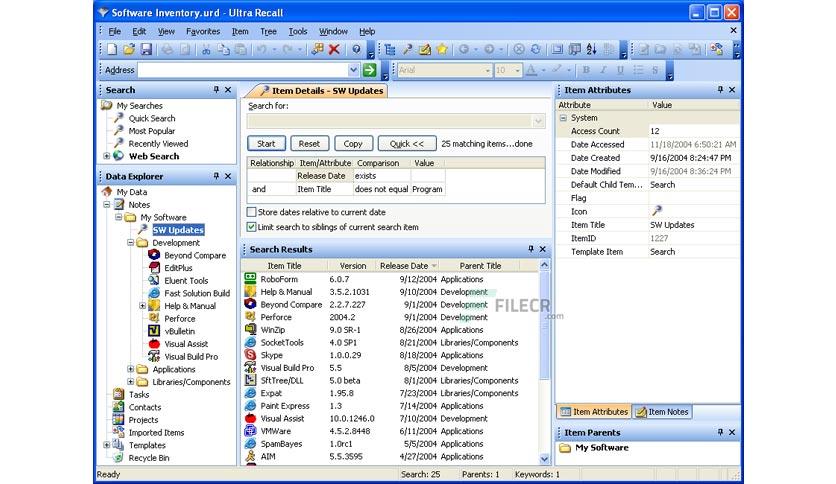Click the Web Search globe icon
Viewport: 836px width, 484px height.
[118, 156]
